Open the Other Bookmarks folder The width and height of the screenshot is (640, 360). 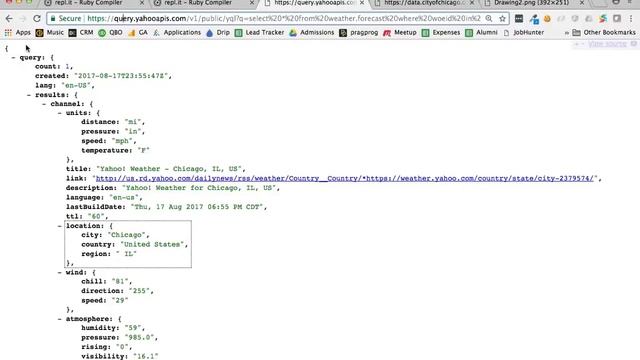pos(604,33)
